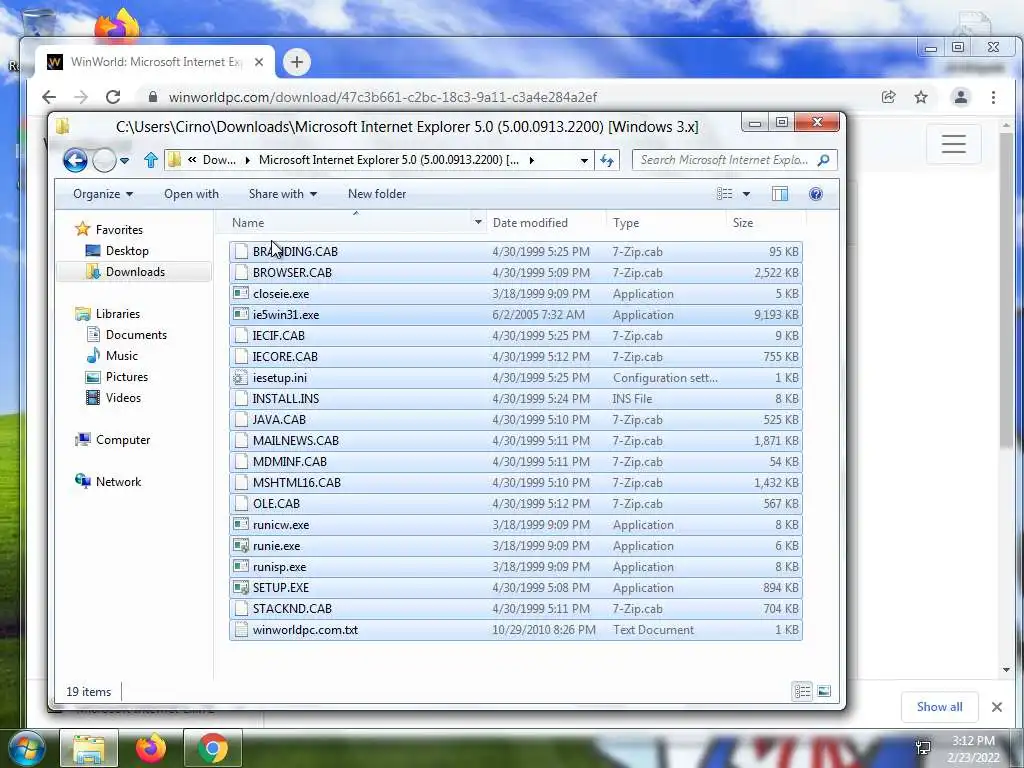Select the iesetup.ini settings file icon
Screen dimensions: 1024x768
pos(241,377)
